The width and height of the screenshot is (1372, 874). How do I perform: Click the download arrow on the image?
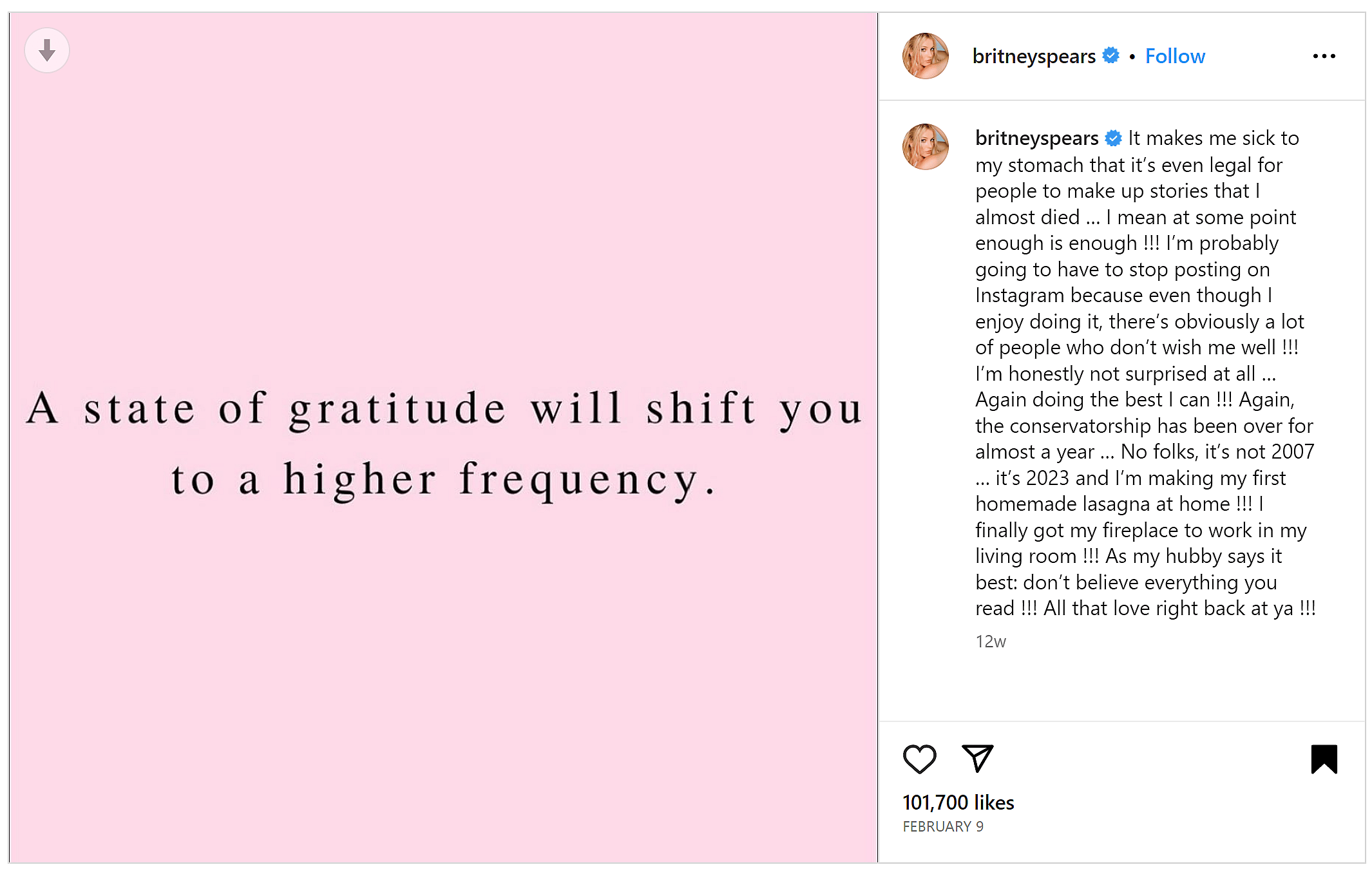[x=46, y=50]
